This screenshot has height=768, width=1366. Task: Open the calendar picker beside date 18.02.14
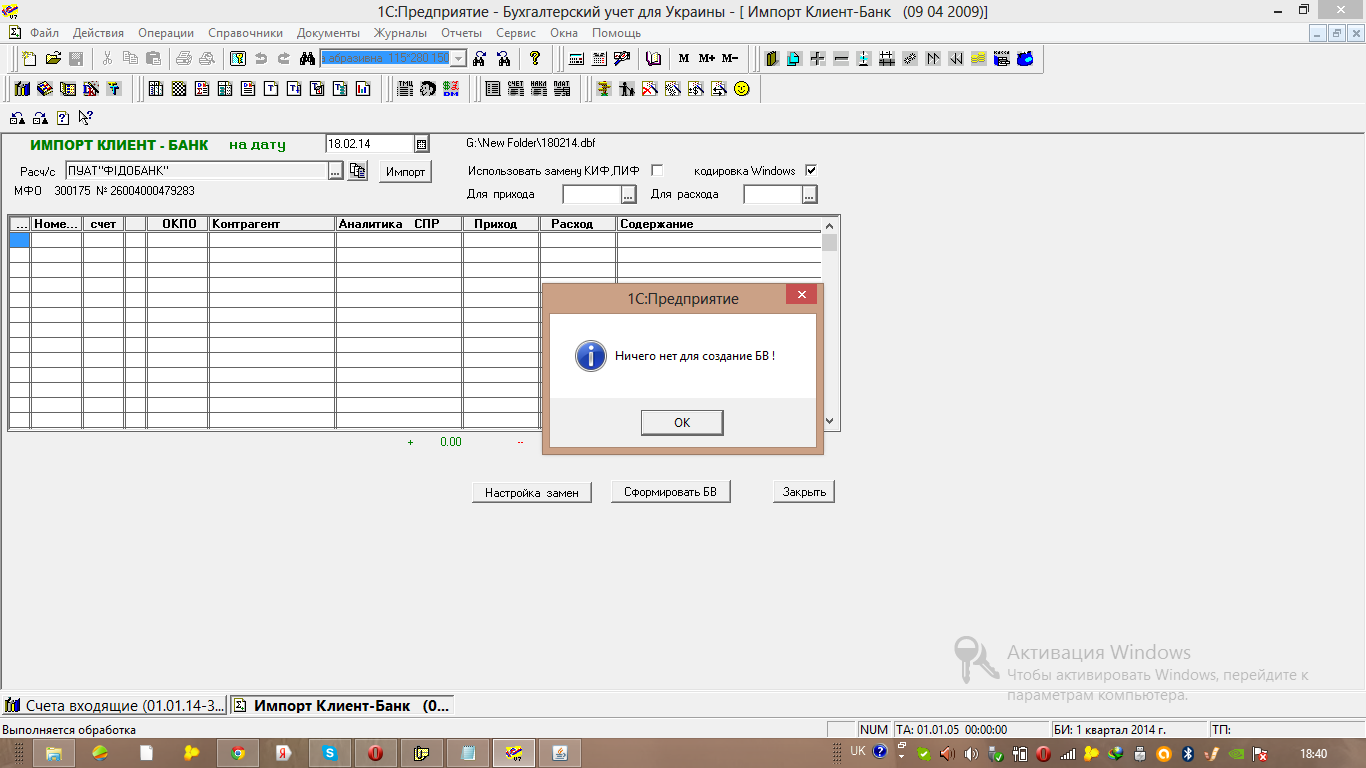[421, 144]
